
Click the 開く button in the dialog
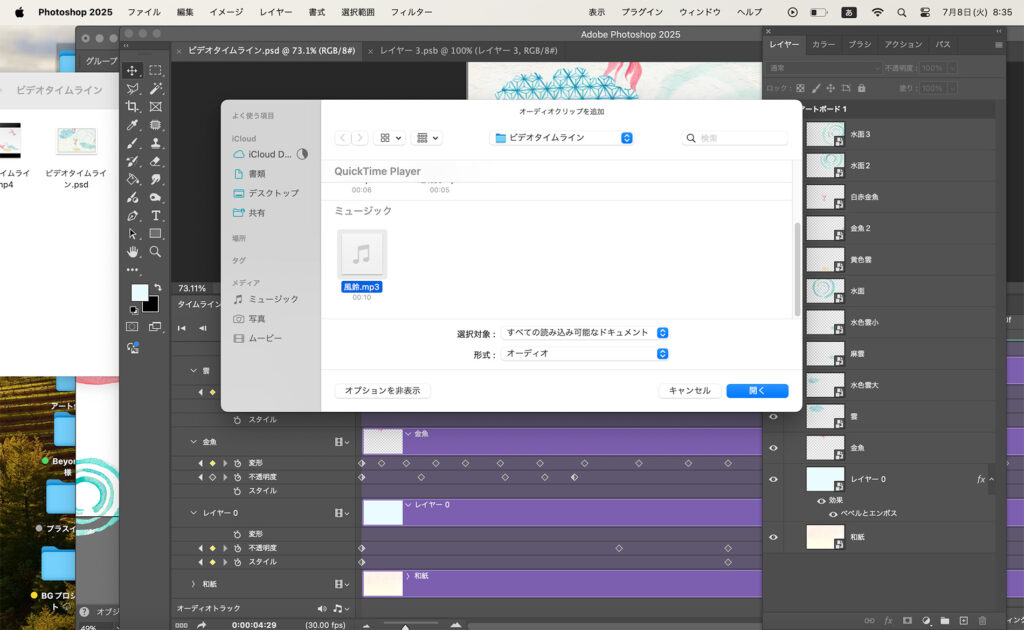tap(758, 390)
